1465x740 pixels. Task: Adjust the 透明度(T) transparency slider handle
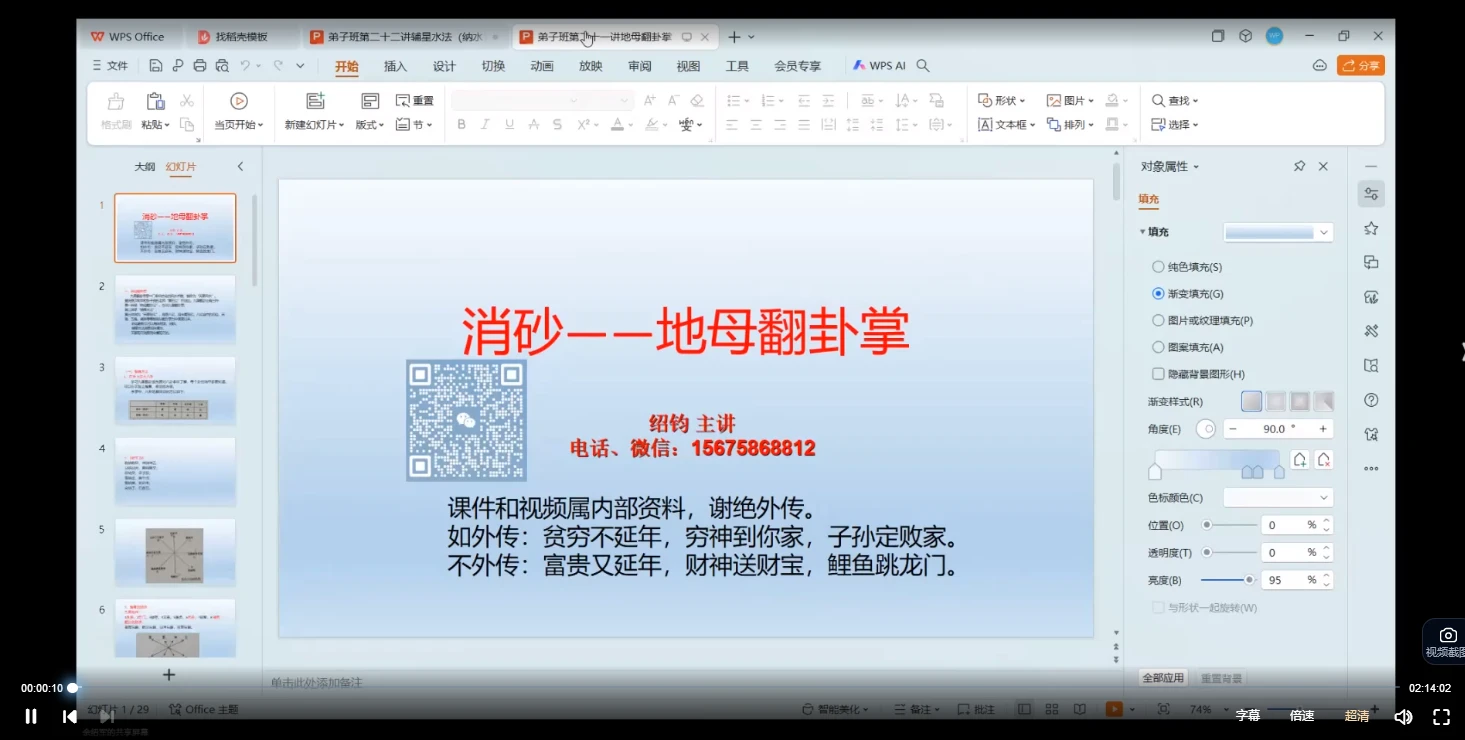point(1207,552)
